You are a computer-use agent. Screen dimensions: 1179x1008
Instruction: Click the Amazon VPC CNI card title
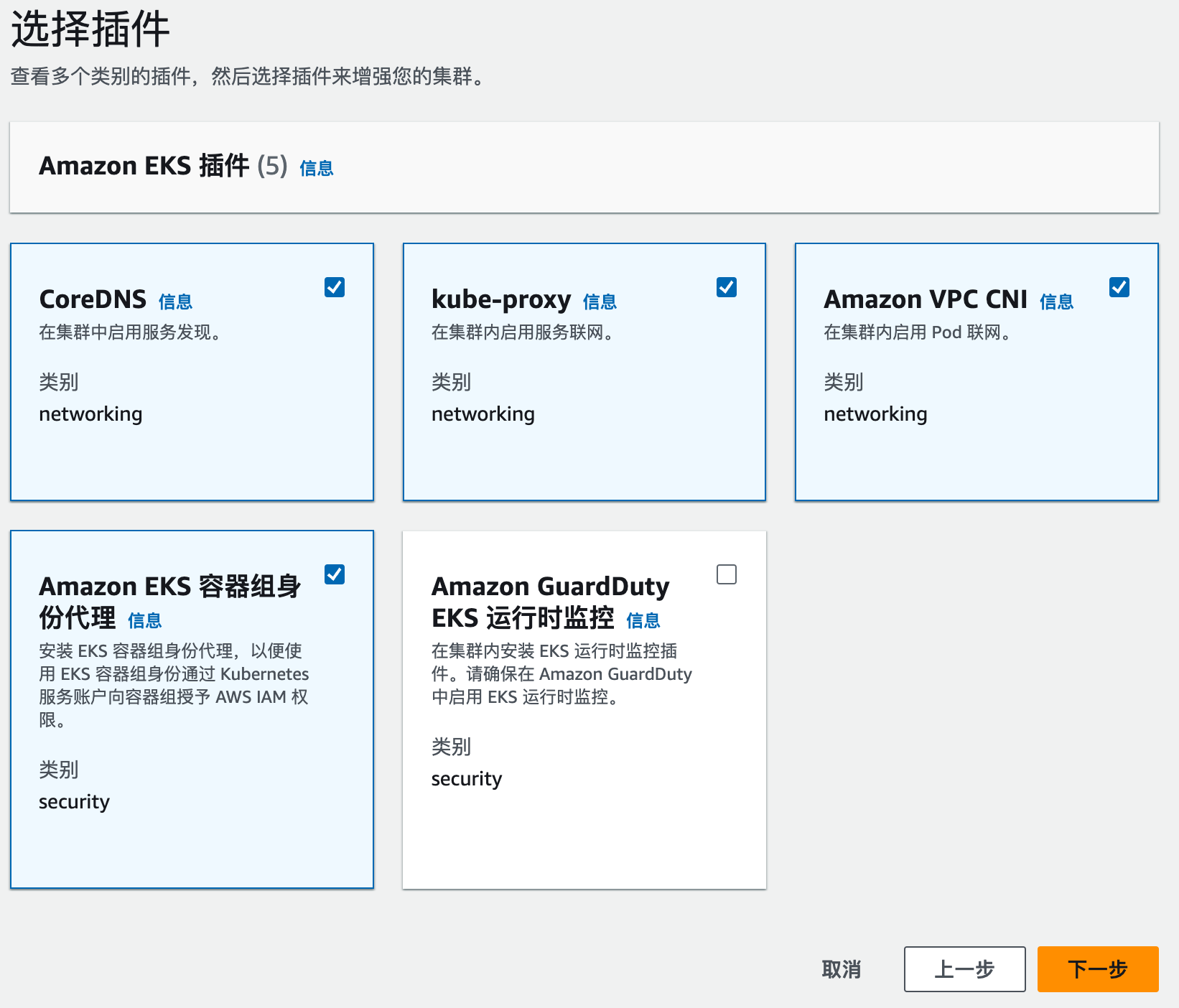click(926, 299)
